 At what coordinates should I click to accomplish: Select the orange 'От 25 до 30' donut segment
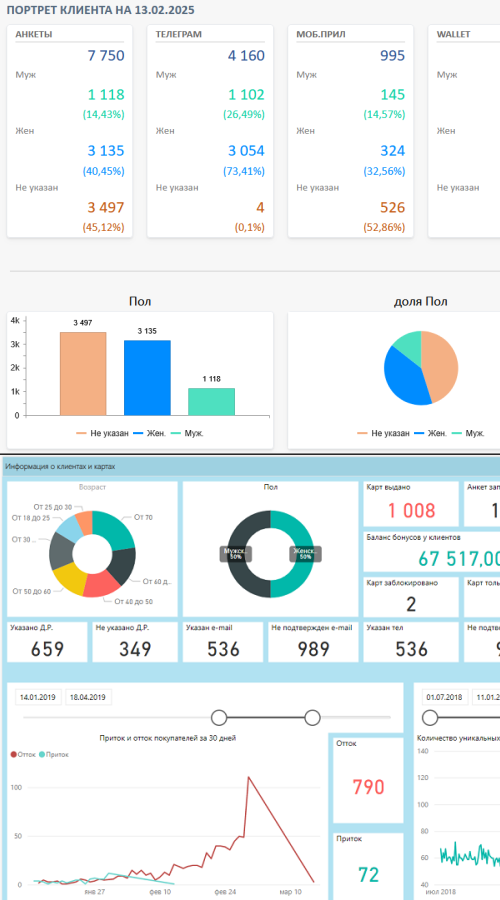pos(84,520)
